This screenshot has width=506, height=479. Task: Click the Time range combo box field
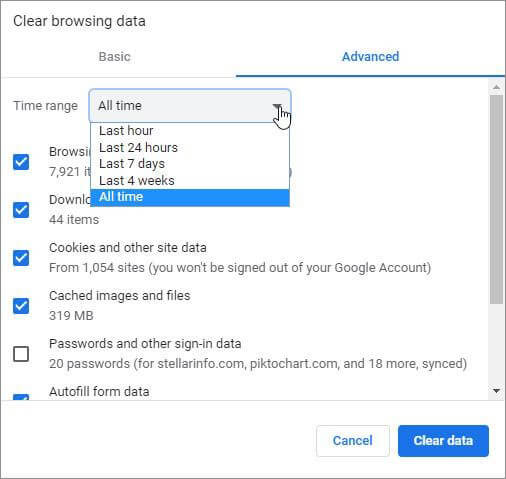190,106
